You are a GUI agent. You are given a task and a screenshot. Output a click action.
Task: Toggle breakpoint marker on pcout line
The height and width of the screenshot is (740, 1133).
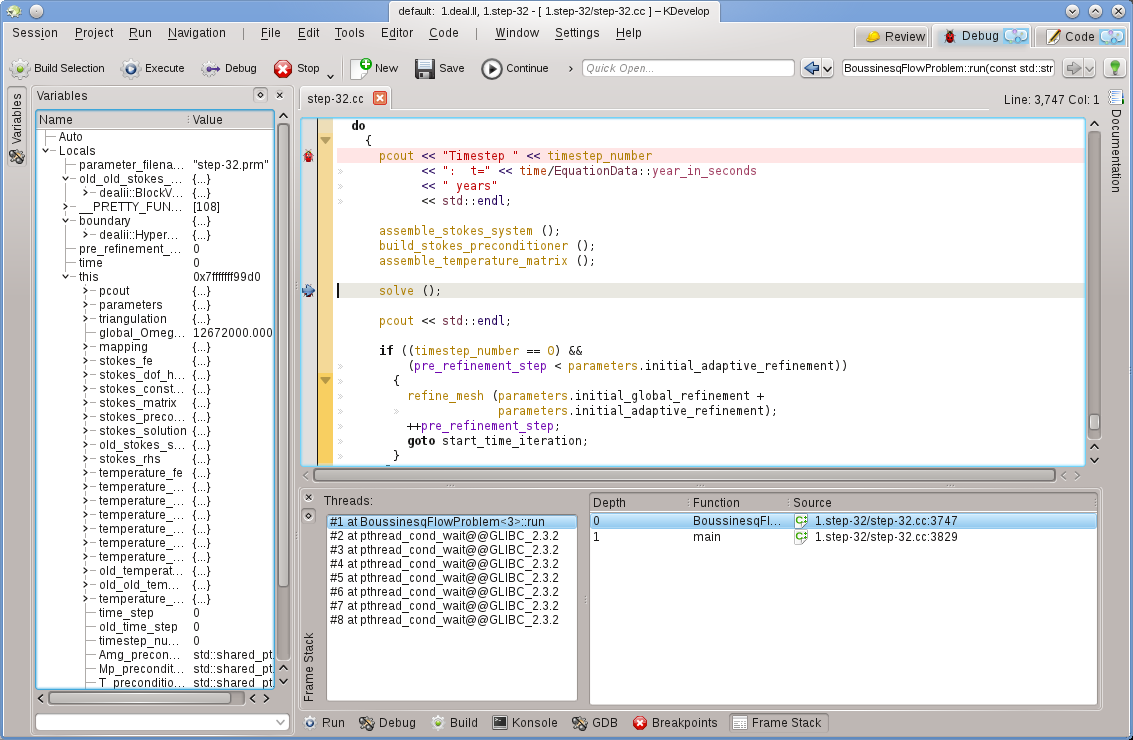(x=309, y=156)
